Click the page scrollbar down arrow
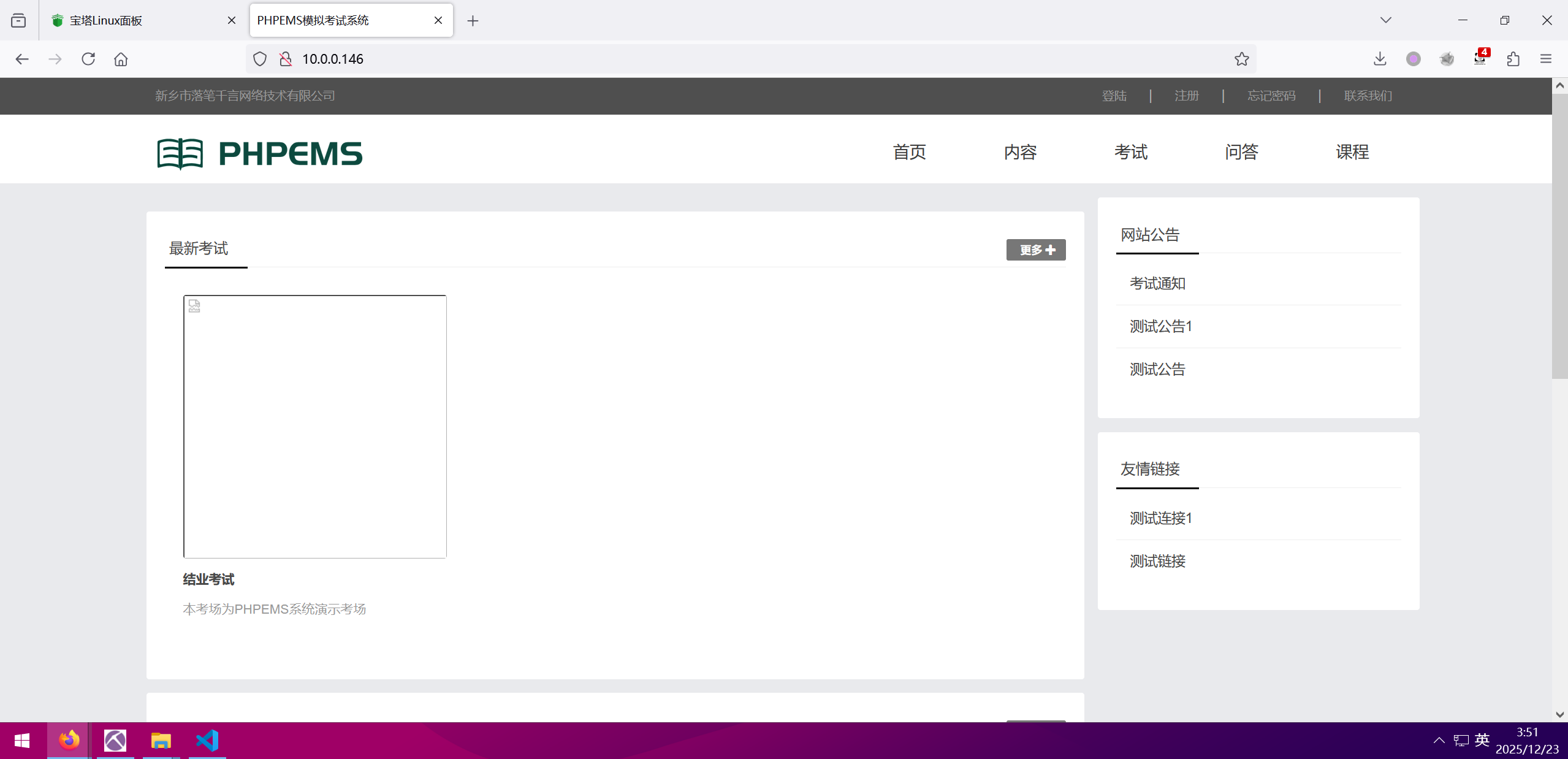The image size is (1568, 759). click(x=1560, y=714)
